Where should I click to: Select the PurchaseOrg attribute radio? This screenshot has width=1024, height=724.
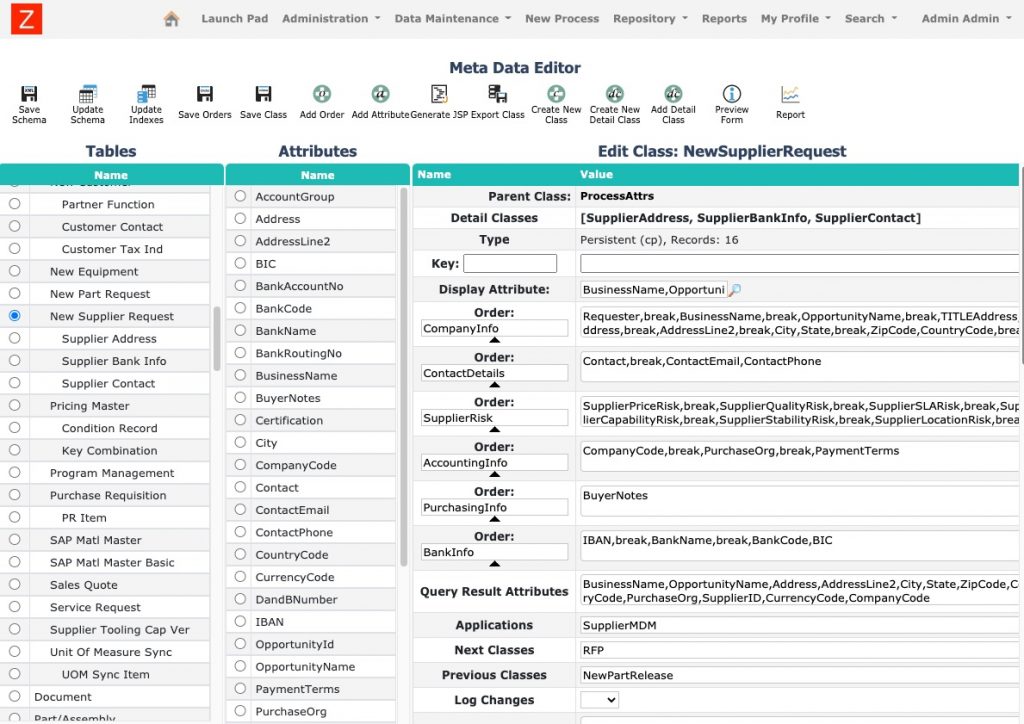pos(240,710)
